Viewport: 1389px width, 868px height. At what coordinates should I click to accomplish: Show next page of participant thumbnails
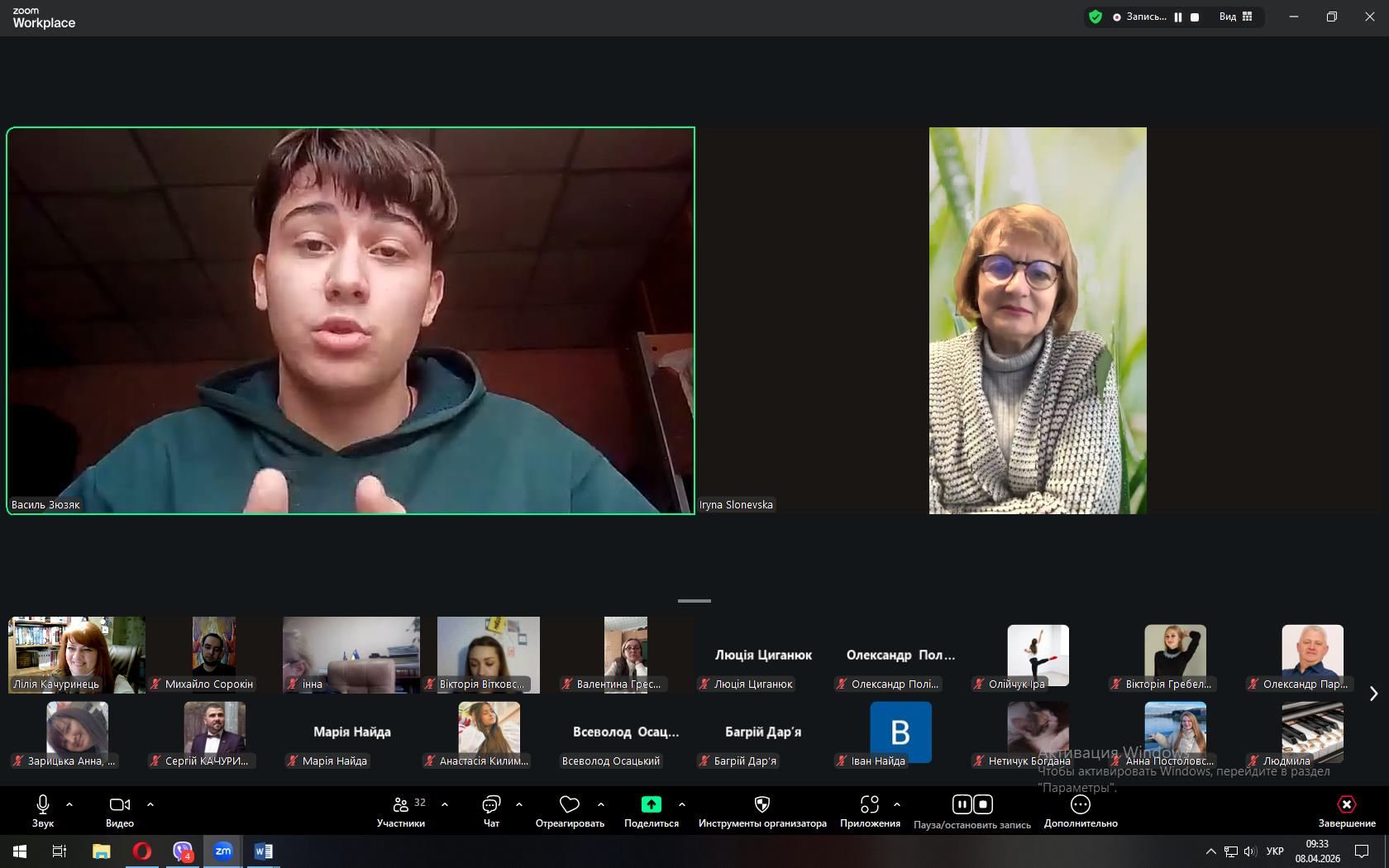(x=1373, y=694)
